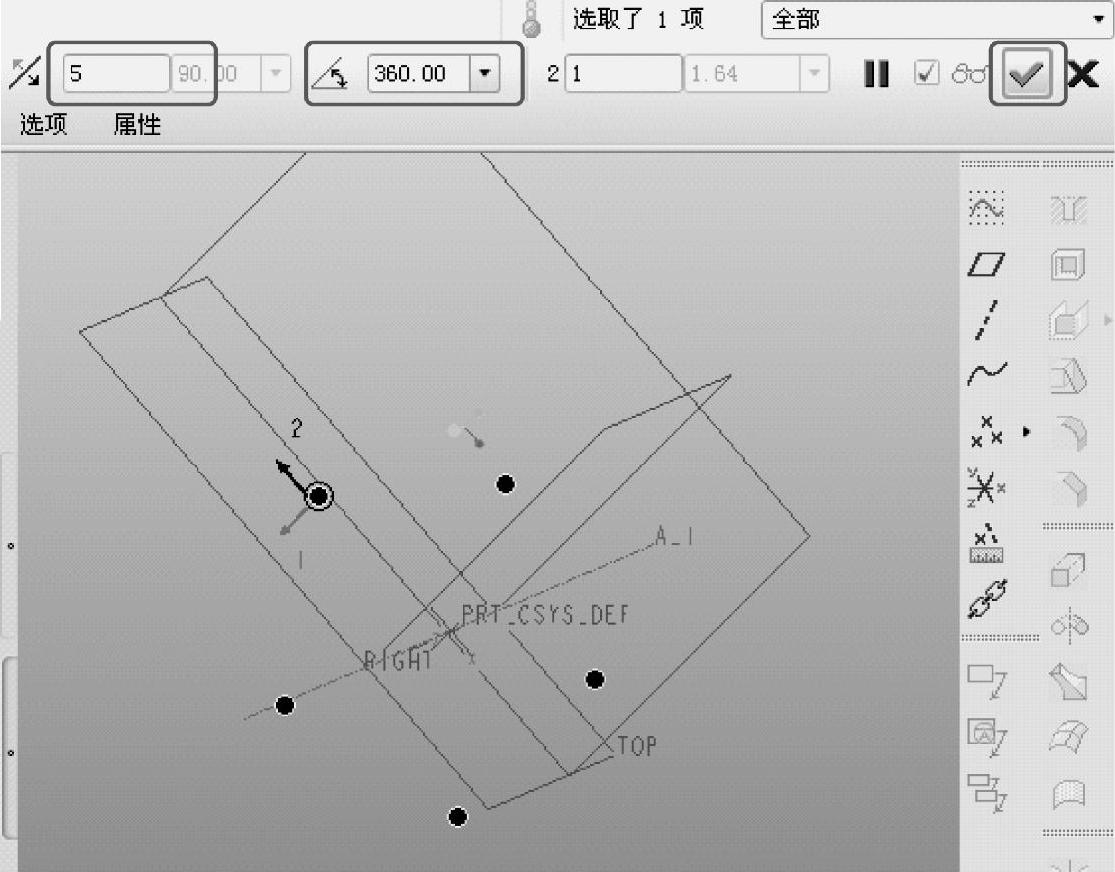Open the 选项 panel tab
Screen dimensions: 1115x872
click(43, 125)
